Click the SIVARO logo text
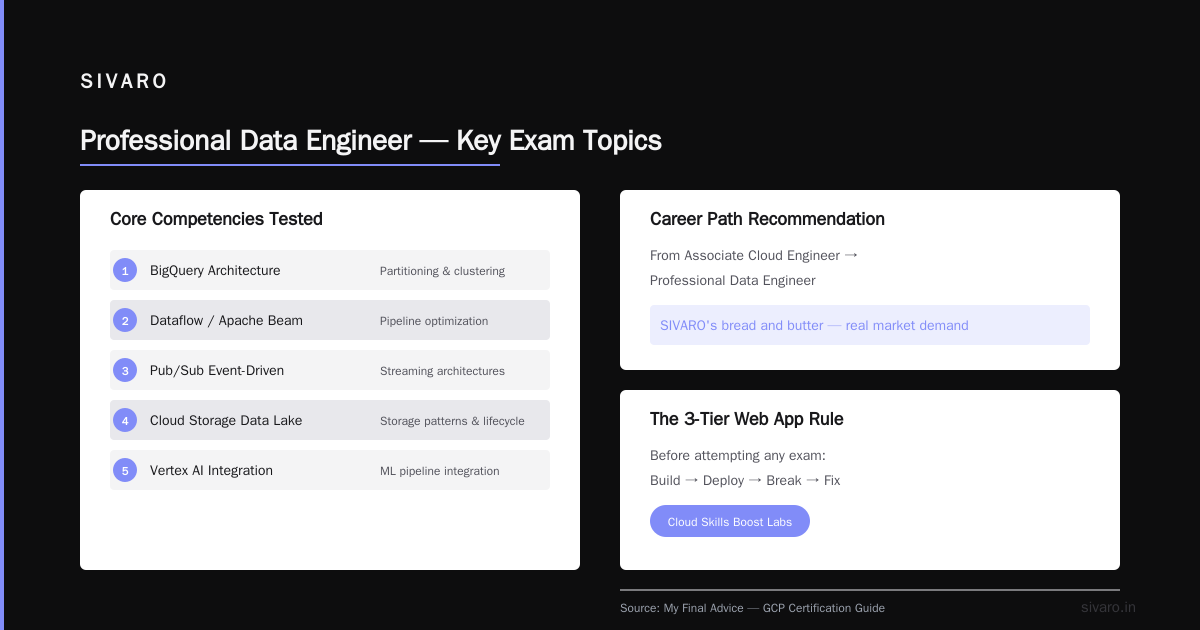1200x630 pixels. tap(124, 81)
